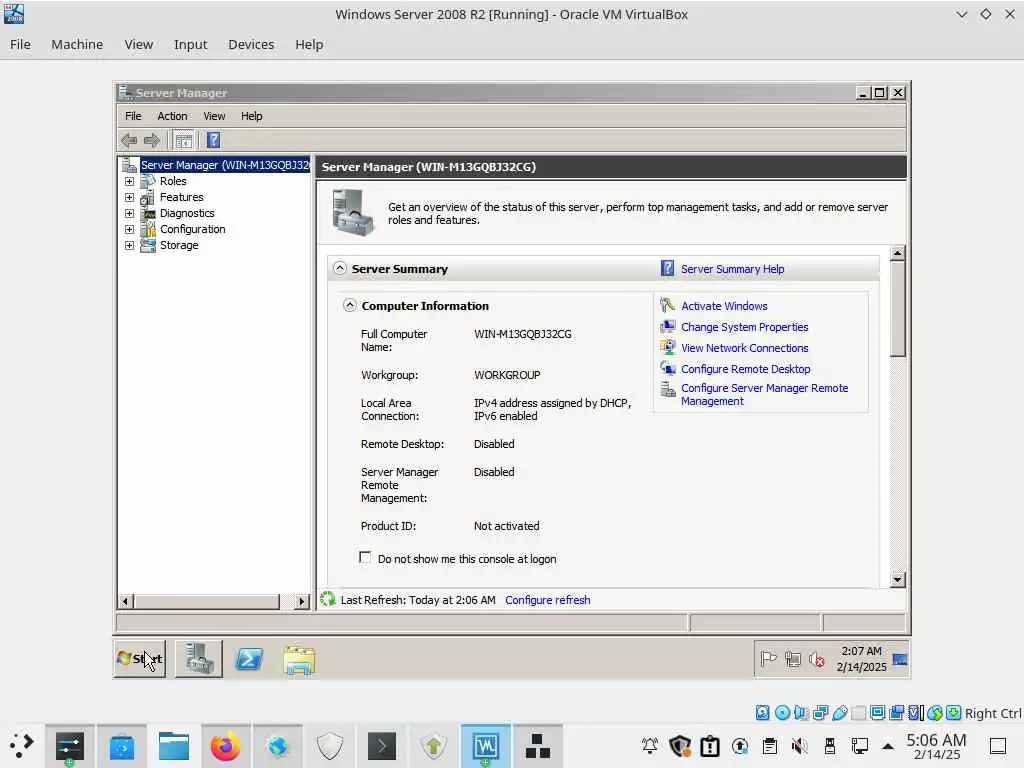This screenshot has width=1024, height=768.
Task: Open Firefox from the host taskbar
Action: (x=225, y=746)
